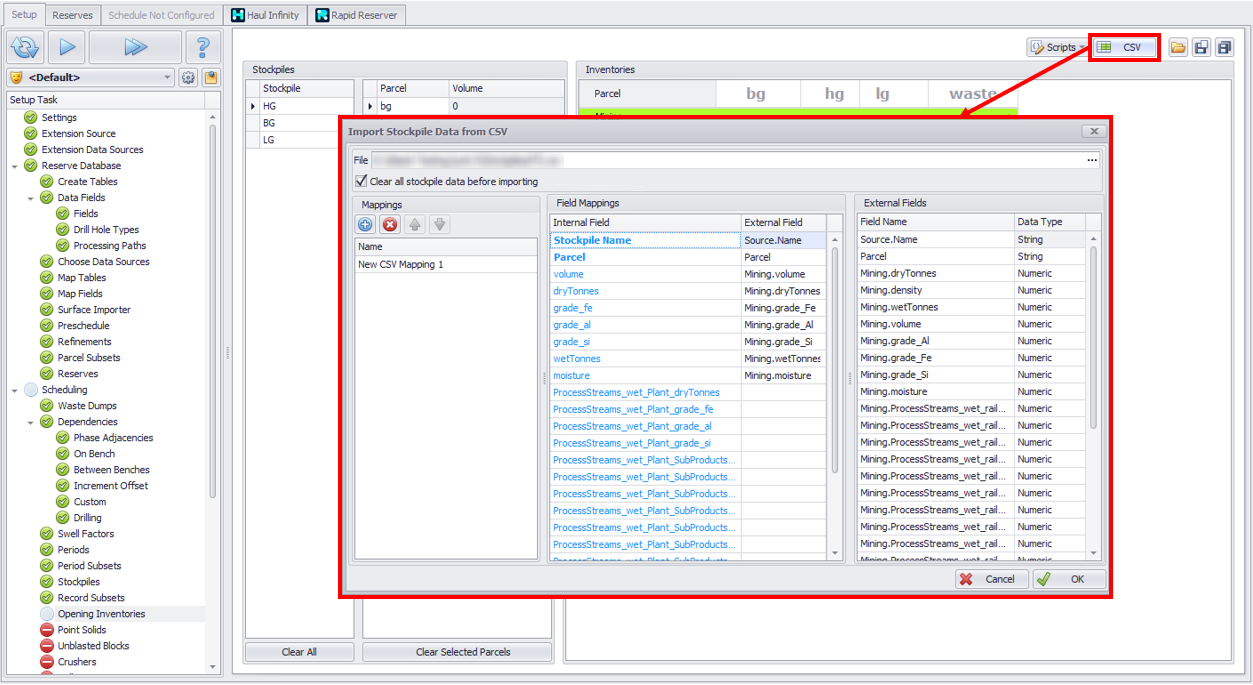Click the Unblasted Blocks red status icon

tap(47, 646)
